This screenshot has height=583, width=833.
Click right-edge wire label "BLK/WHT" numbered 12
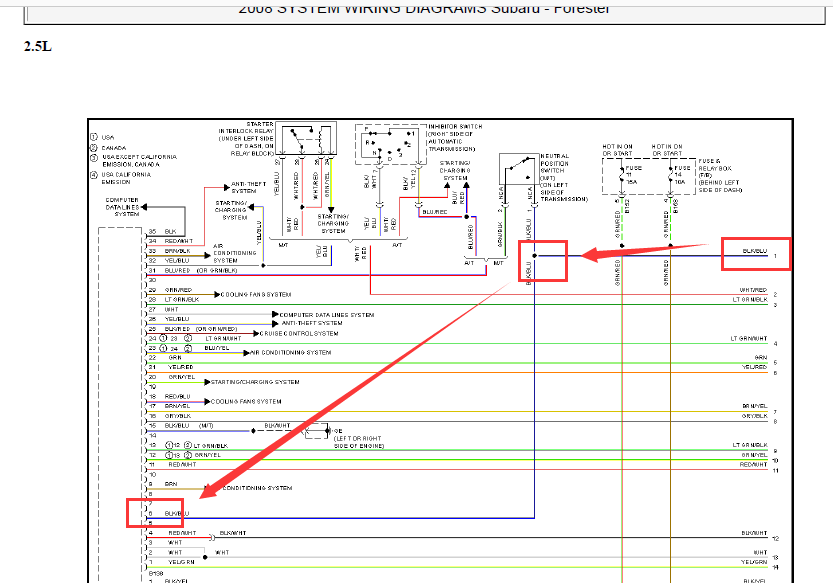(x=754, y=533)
